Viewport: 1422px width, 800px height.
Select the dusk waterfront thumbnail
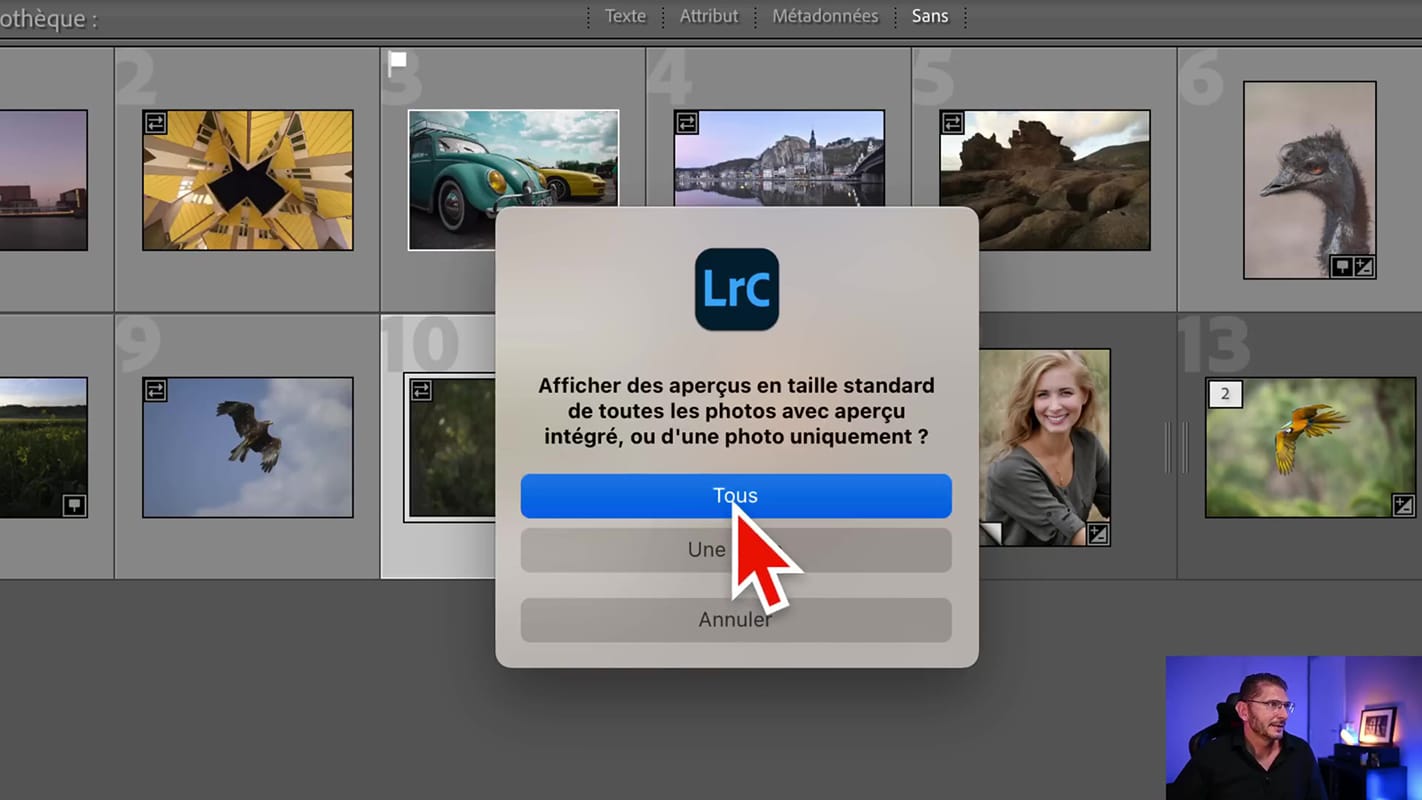pyautogui.click(x=43, y=180)
